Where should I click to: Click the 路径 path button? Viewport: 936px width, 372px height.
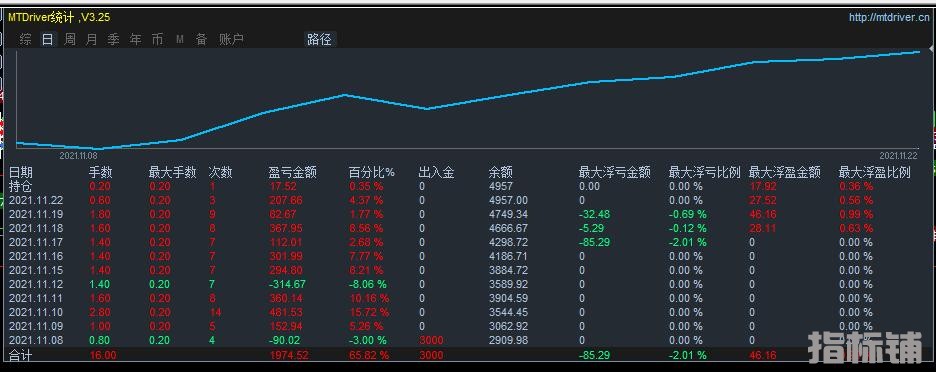tap(319, 39)
